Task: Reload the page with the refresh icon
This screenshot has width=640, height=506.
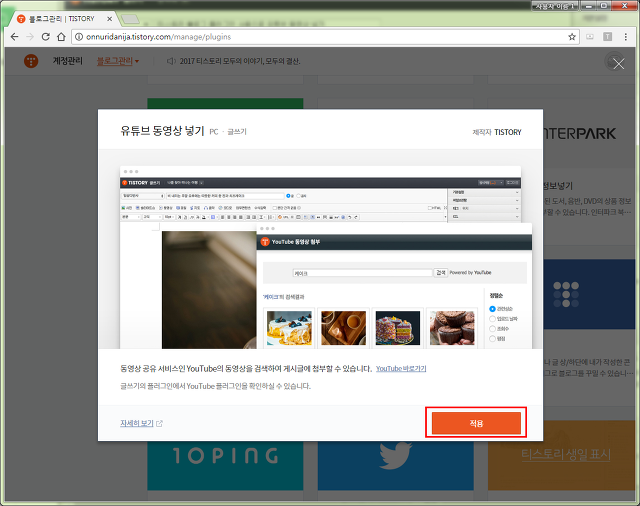Action: 46,37
